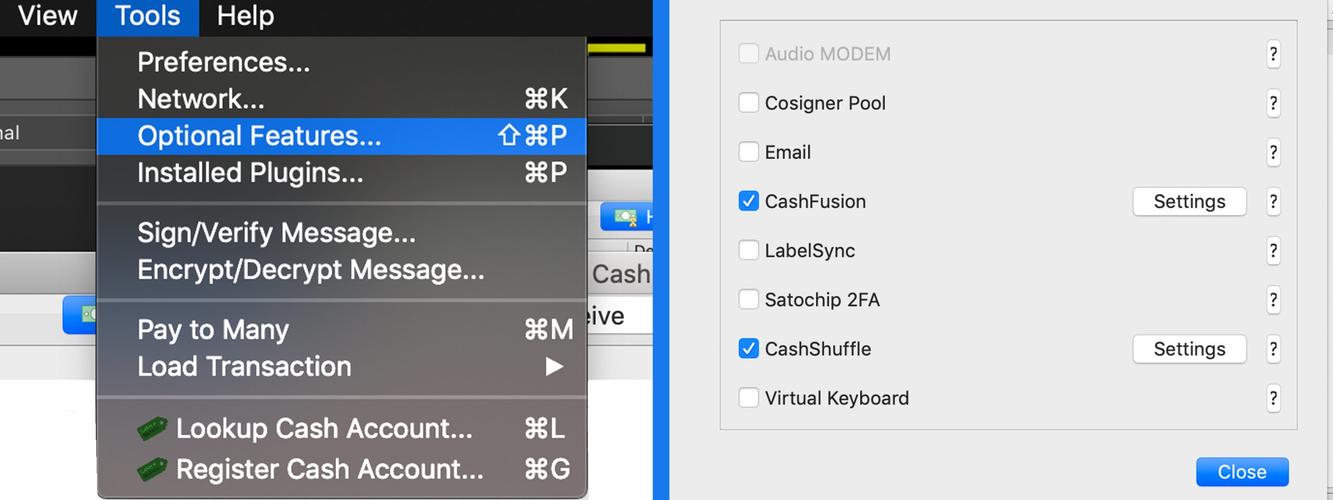Open Installed Plugins... menu entry
Screen dimensions: 1333x500
coord(342,173)
